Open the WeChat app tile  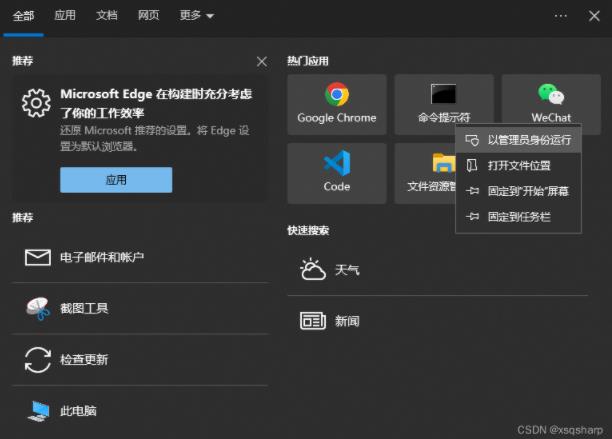[551, 105]
